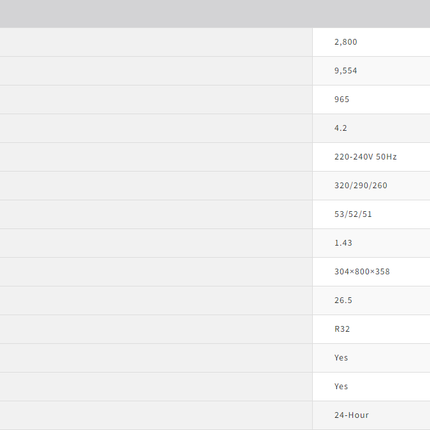
Task: Select the 9,554 specification value
Action: click(x=371, y=71)
